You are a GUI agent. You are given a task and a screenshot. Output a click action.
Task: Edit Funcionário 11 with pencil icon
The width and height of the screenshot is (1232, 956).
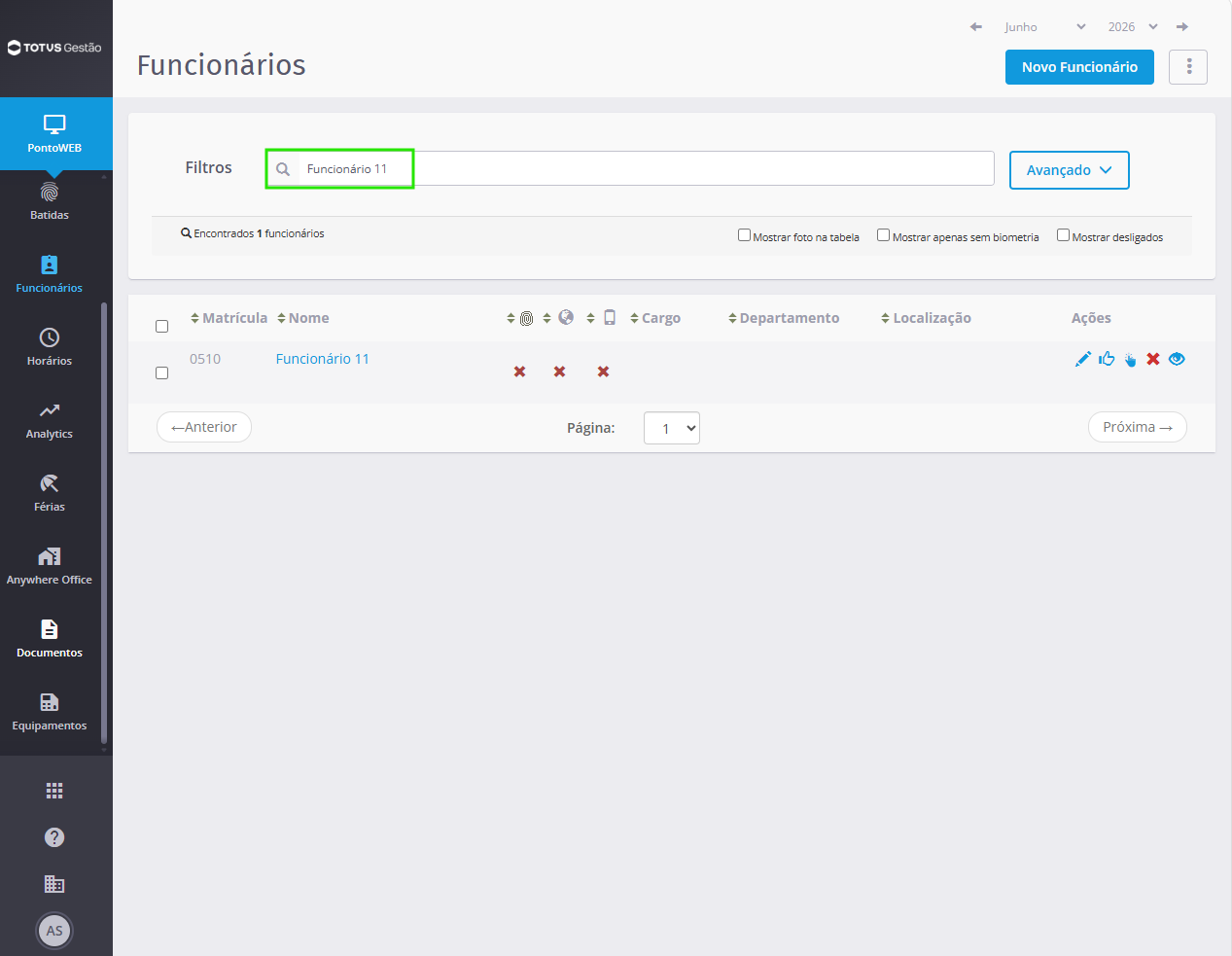[x=1082, y=359]
